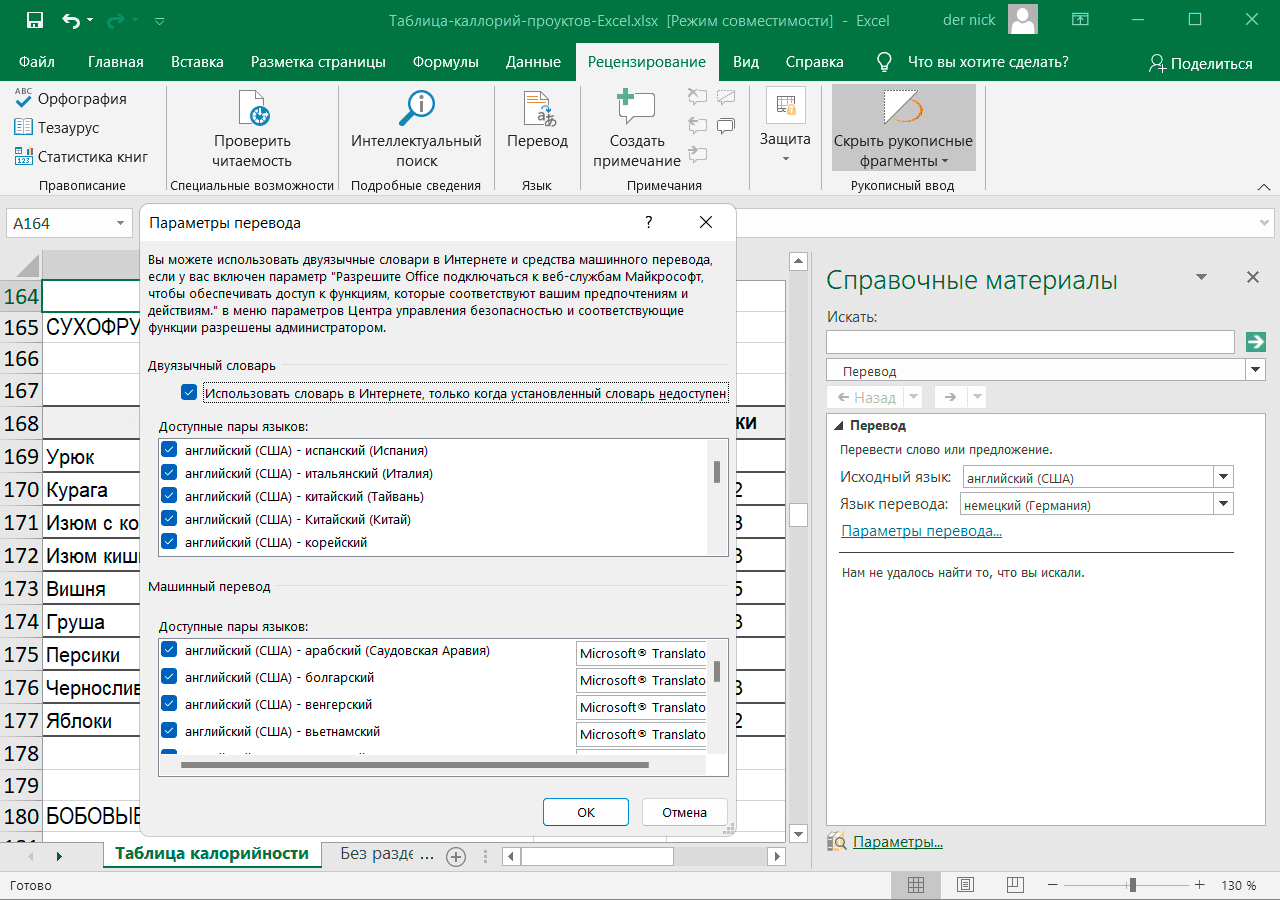Switch to Page Layout view icon
Viewport: 1280px width, 900px height.
tap(965, 885)
